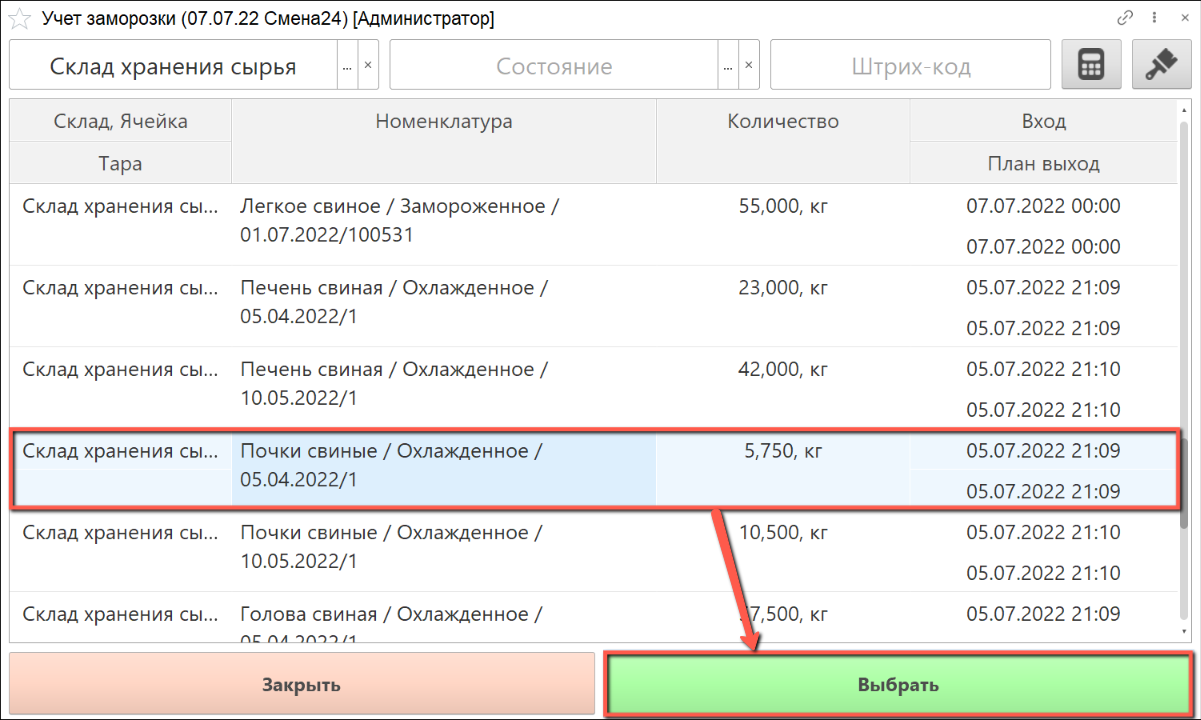Clear the Состояние field with x button
Image resolution: width=1201 pixels, height=720 pixels.
click(749, 66)
